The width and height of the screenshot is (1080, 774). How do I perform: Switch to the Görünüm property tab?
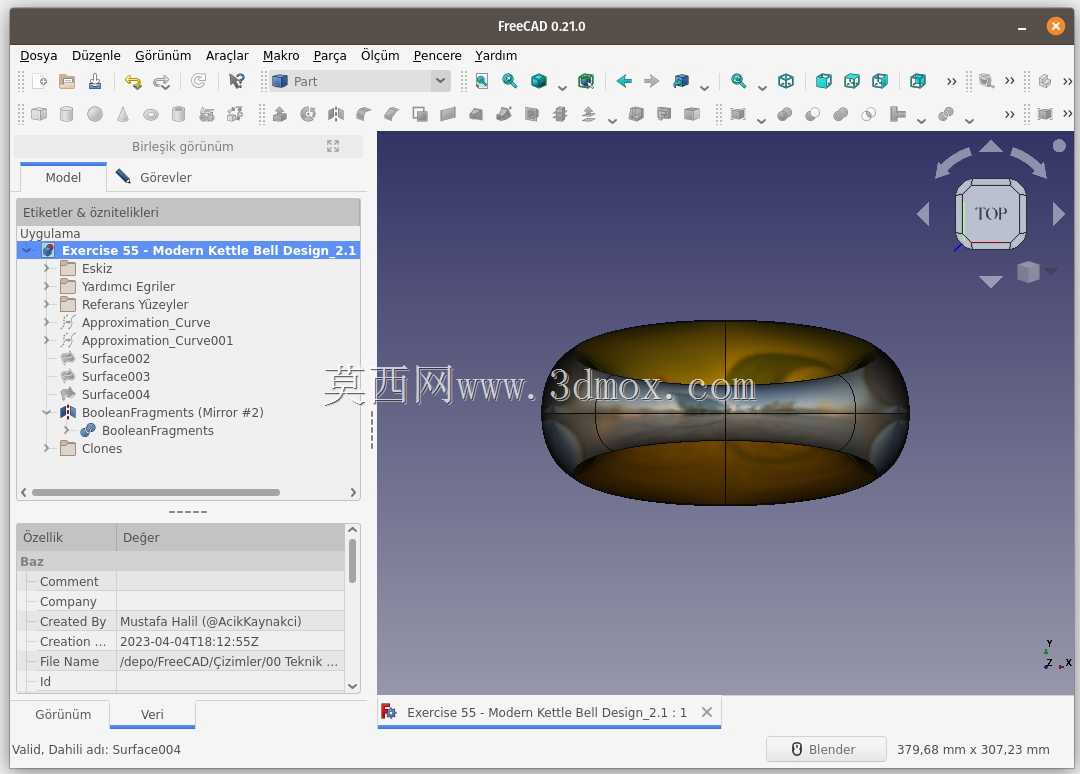pos(63,714)
